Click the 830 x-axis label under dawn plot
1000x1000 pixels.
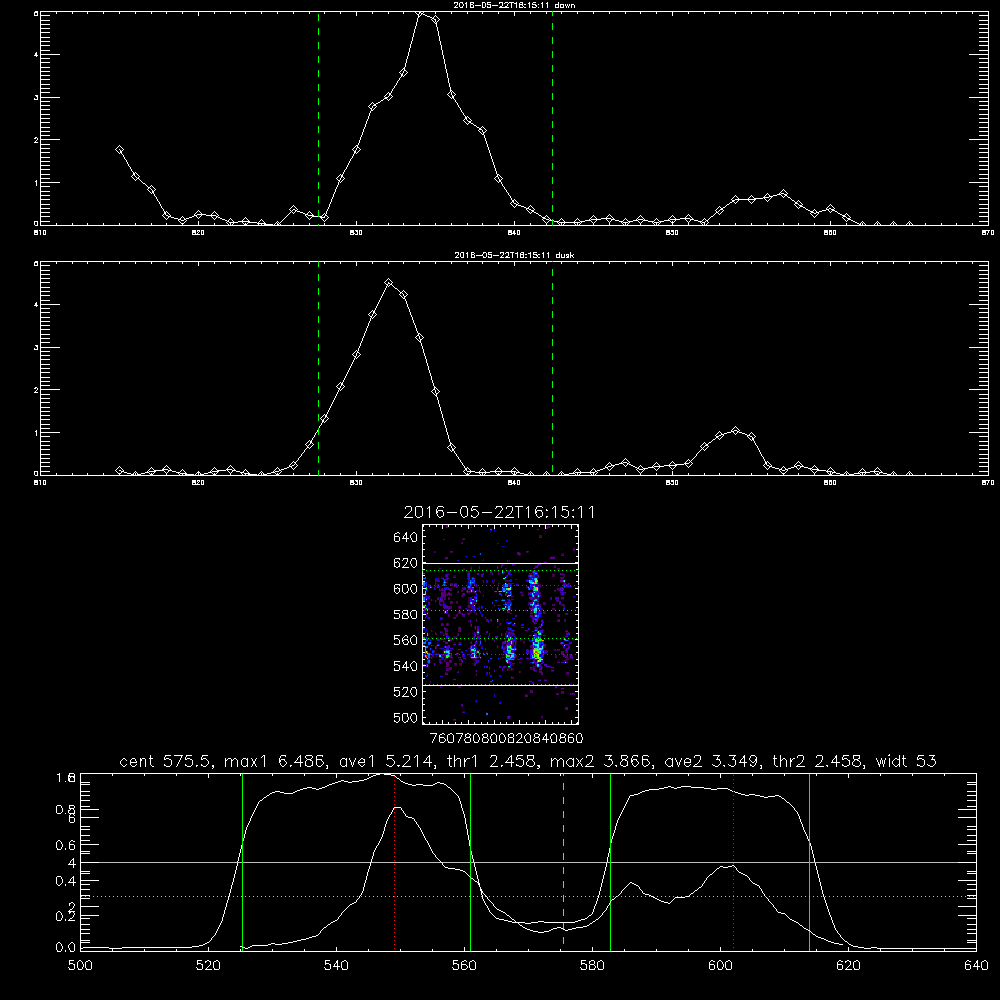(356, 233)
